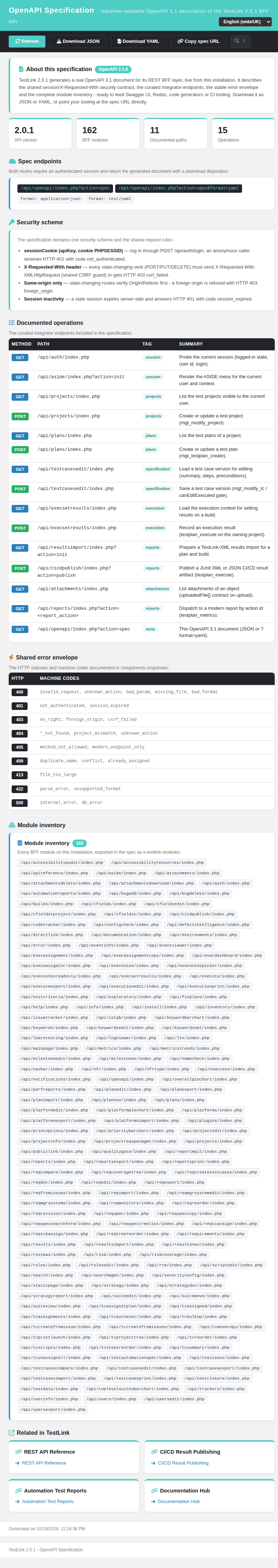Click the /api/risk/index.php module chip
The image size is (278, 1568).
tap(107, 1254)
